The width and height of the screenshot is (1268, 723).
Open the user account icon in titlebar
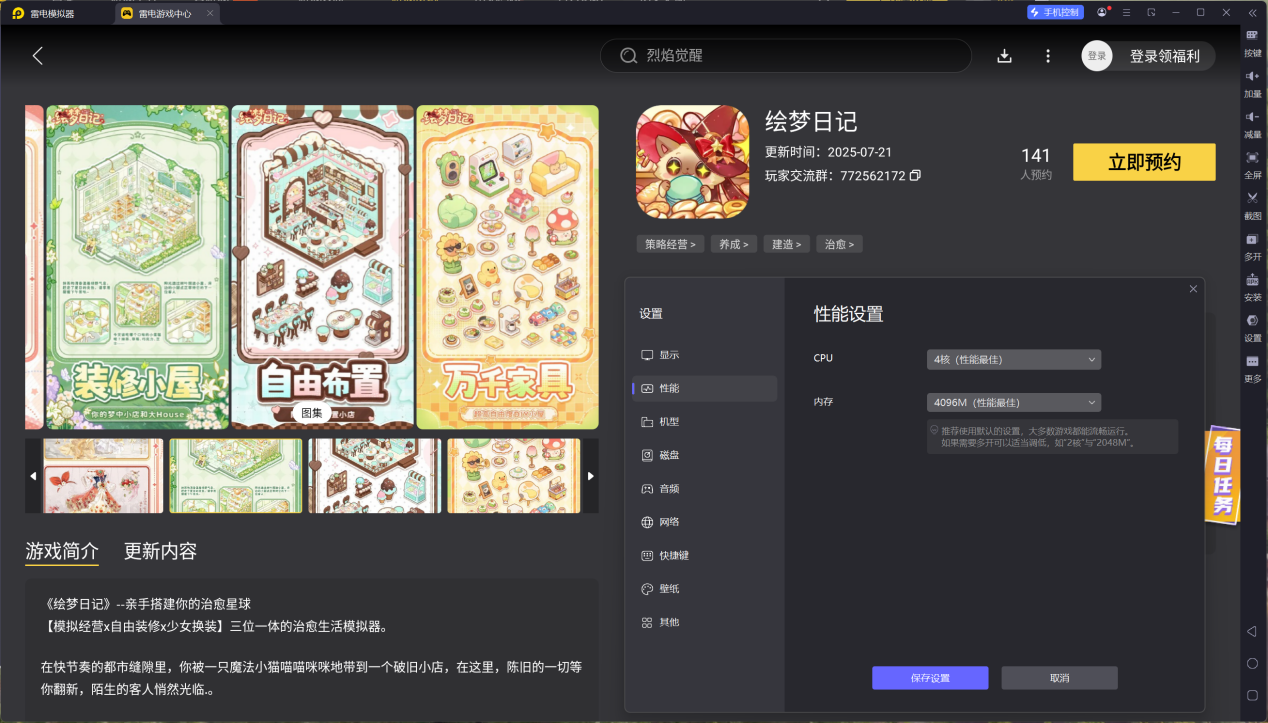[1102, 12]
